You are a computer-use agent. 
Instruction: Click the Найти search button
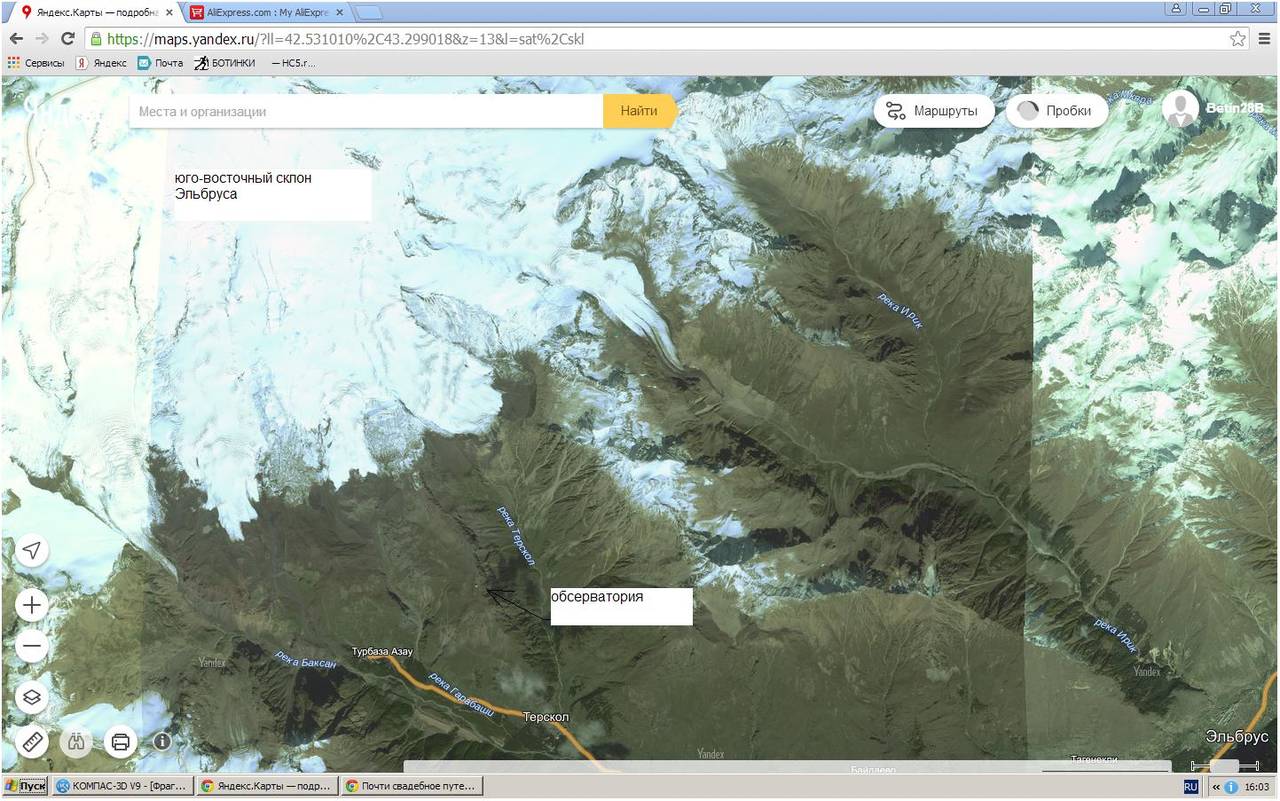click(639, 111)
